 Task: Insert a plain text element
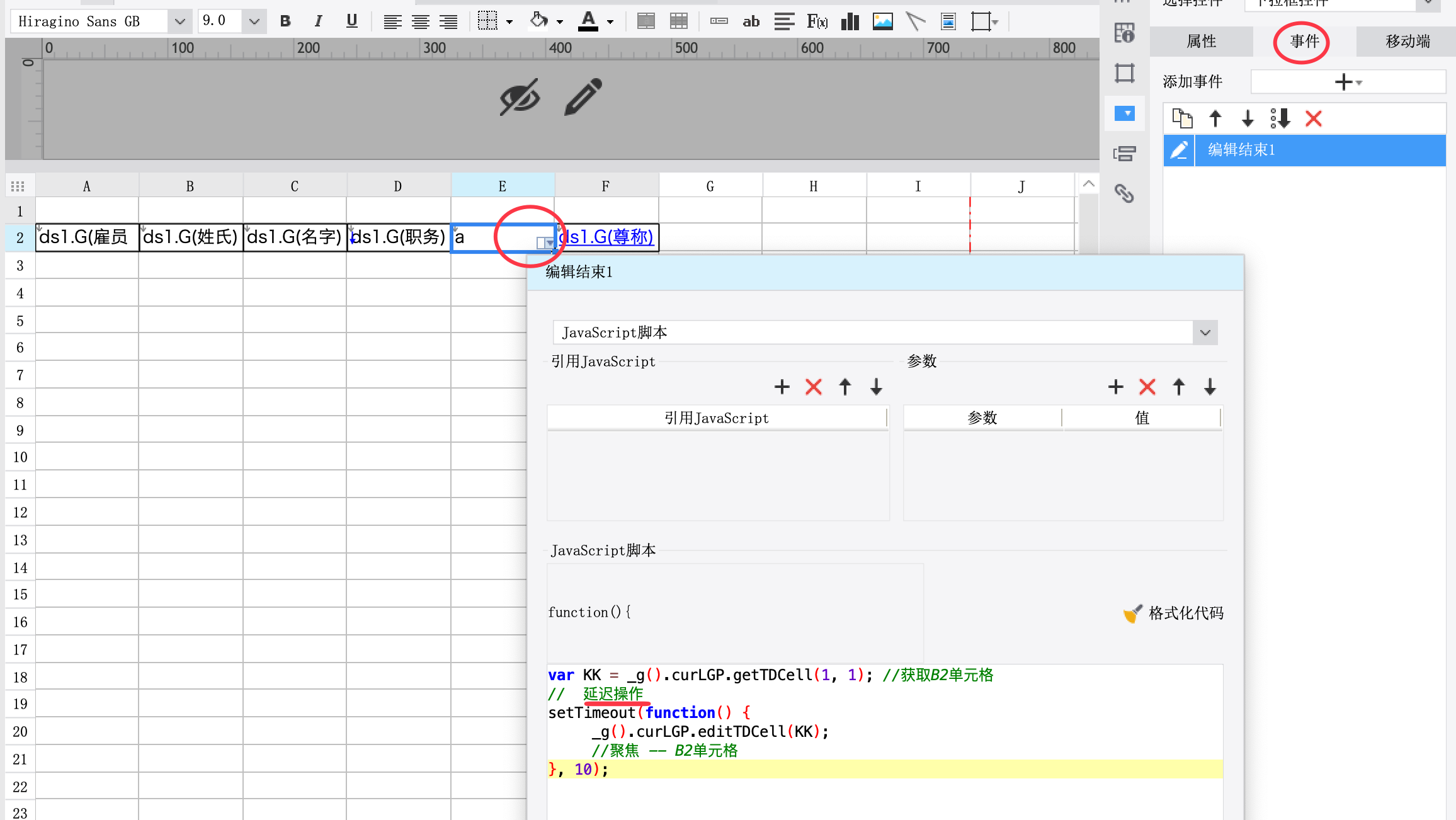tap(719, 21)
